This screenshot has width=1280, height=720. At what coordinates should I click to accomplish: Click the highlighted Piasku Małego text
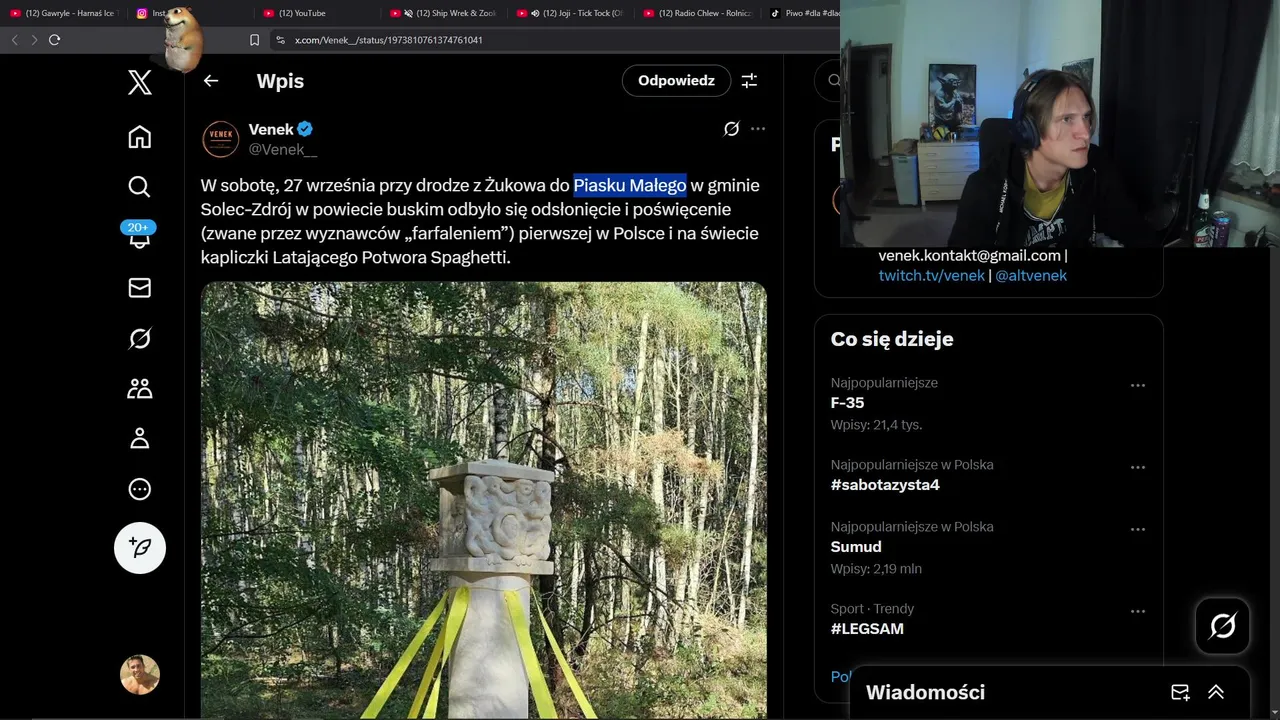630,185
